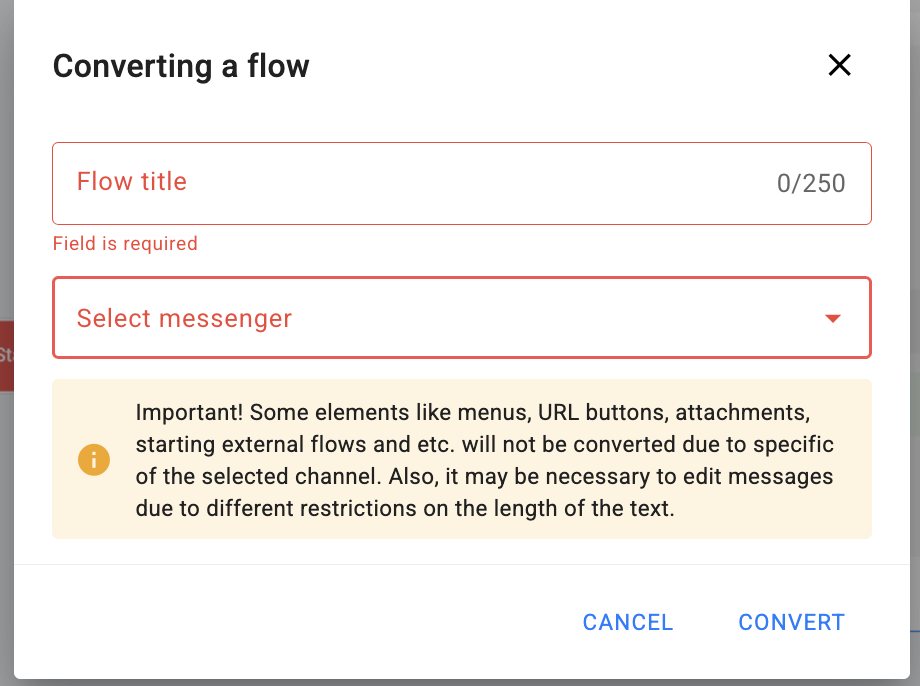Close the Converting a flow dialog
920x686 pixels.
click(x=839, y=66)
